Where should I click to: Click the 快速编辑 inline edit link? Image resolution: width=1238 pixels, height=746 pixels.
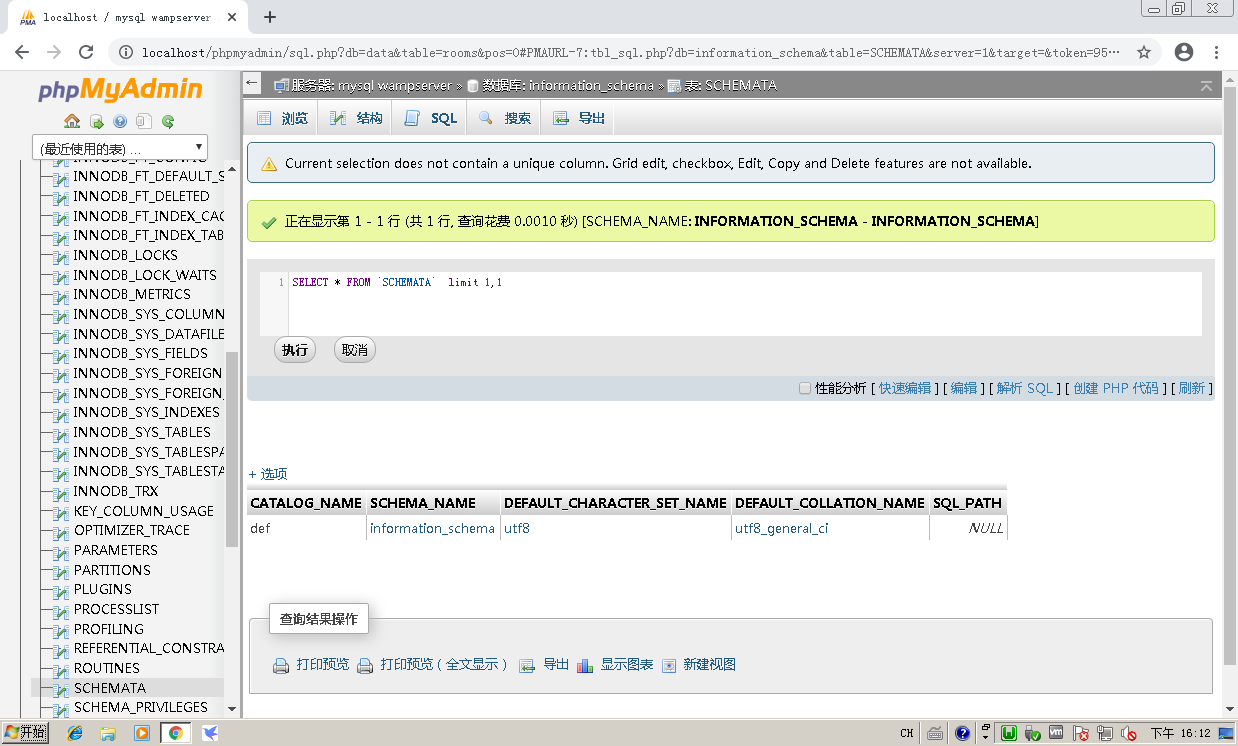905,388
